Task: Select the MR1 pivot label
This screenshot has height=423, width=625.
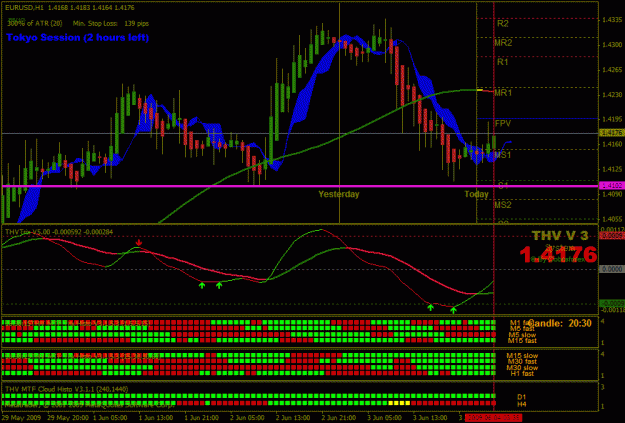Action: point(503,93)
